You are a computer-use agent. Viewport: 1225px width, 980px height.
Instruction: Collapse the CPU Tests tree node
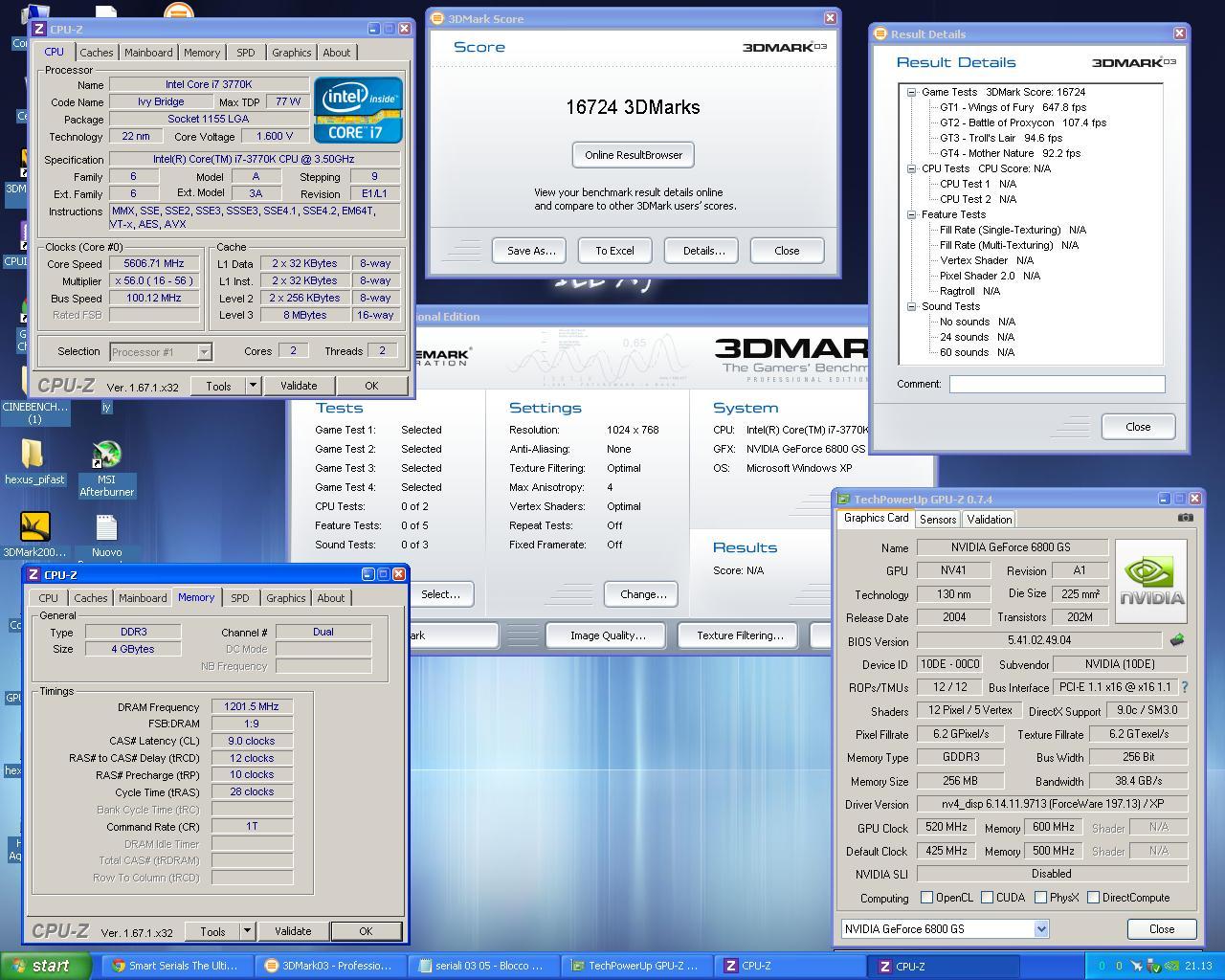(x=911, y=169)
